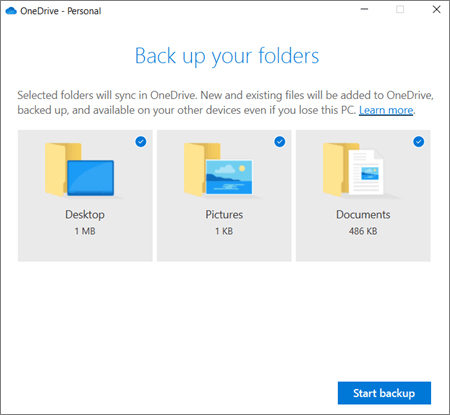The width and height of the screenshot is (450, 415).
Task: Click the 1 KB size under Pictures
Action: click(224, 231)
